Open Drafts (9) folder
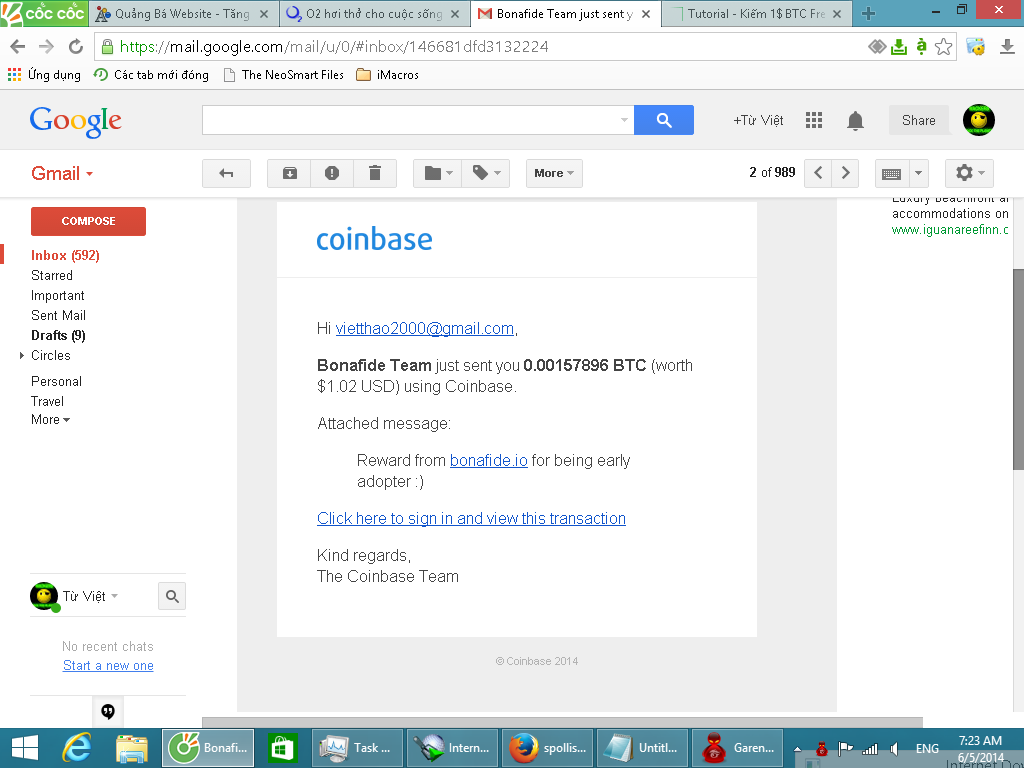 pos(58,336)
